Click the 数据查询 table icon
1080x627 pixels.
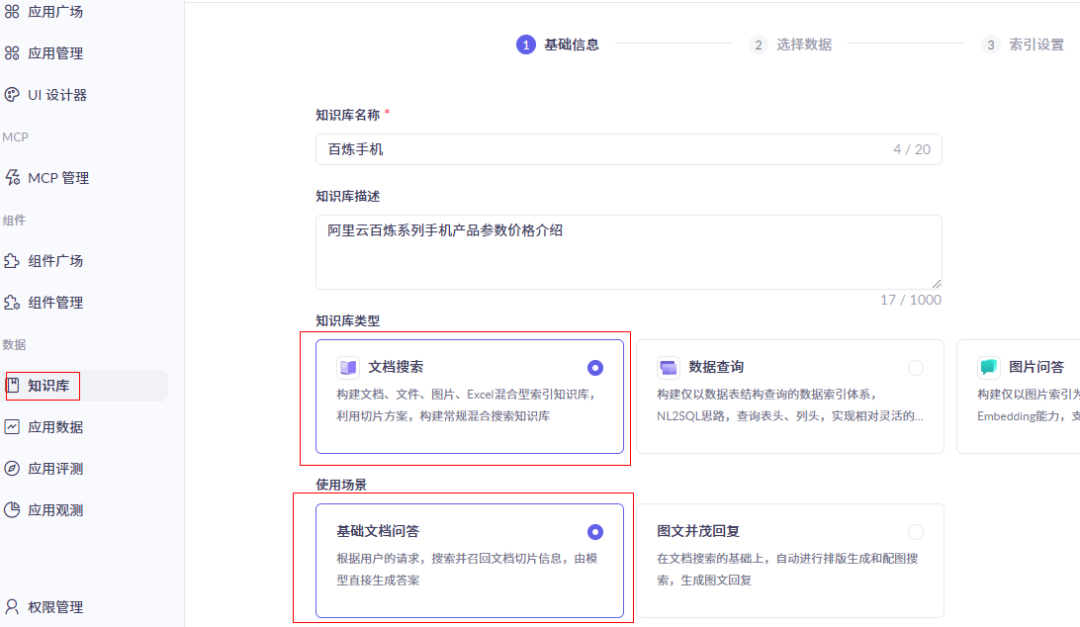point(668,367)
